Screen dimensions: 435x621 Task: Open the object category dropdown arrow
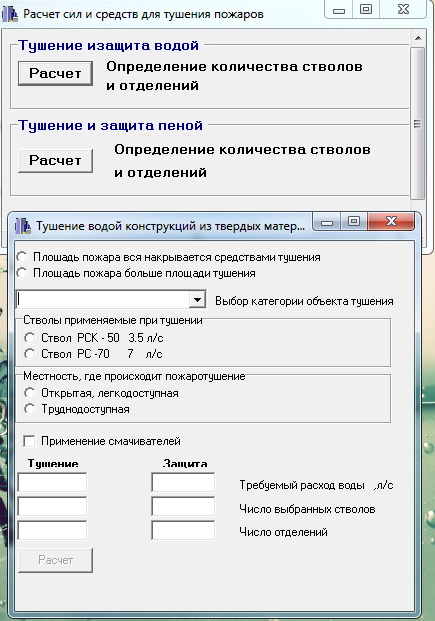[197, 300]
